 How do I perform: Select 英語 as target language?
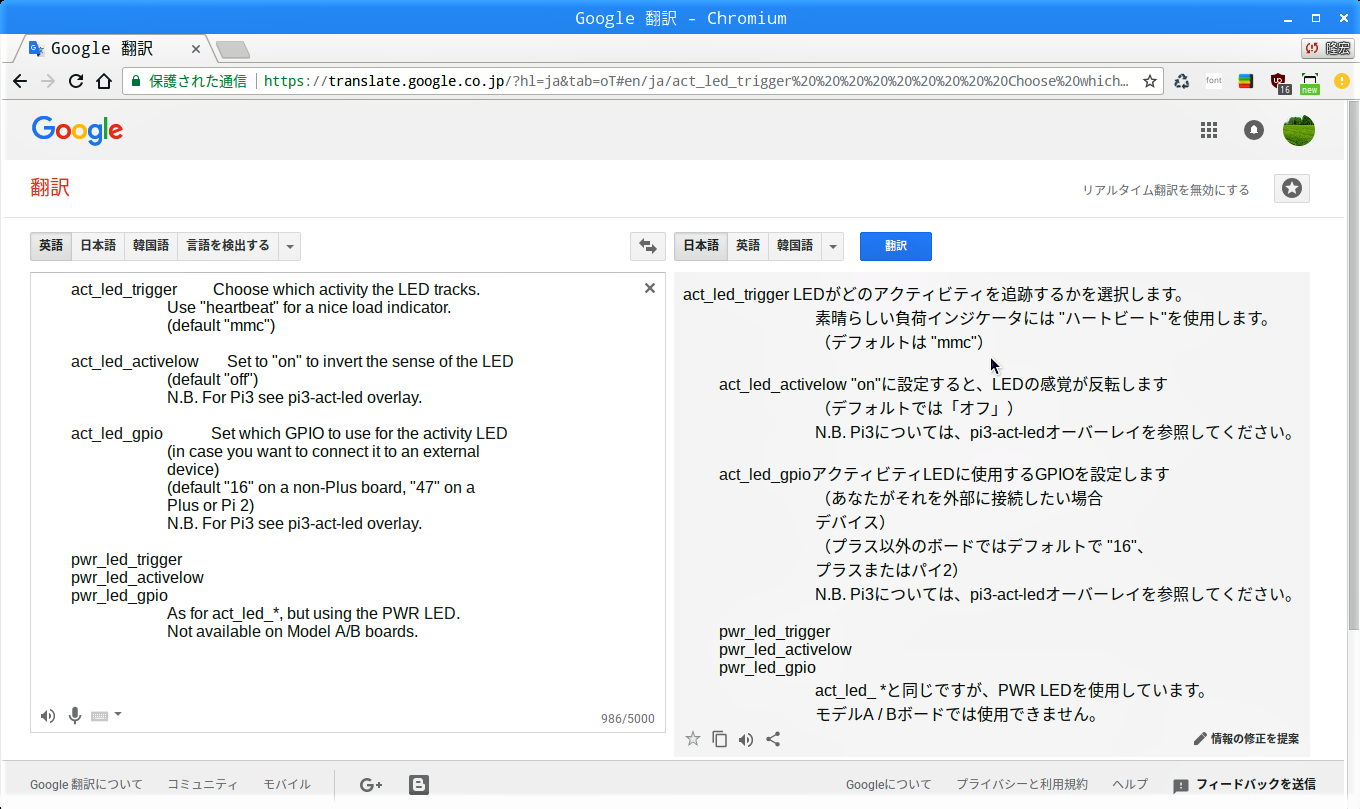[748, 246]
